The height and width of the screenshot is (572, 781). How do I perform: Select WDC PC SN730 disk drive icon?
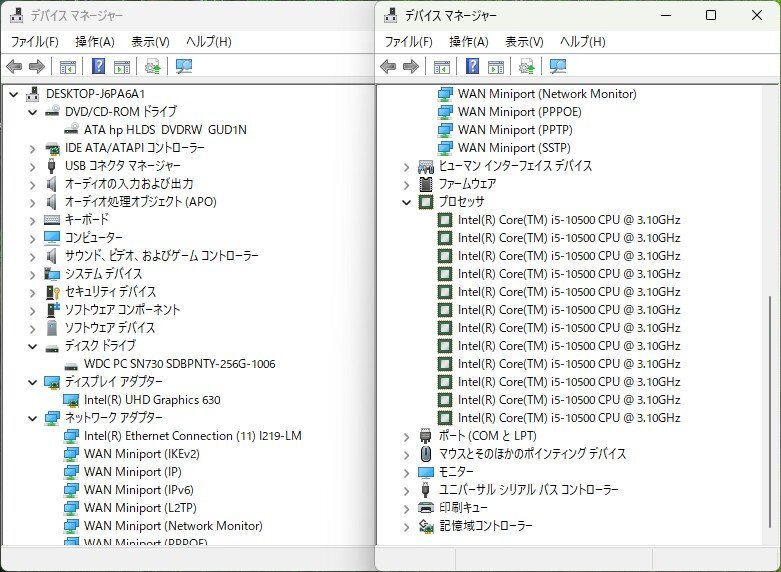pos(71,365)
